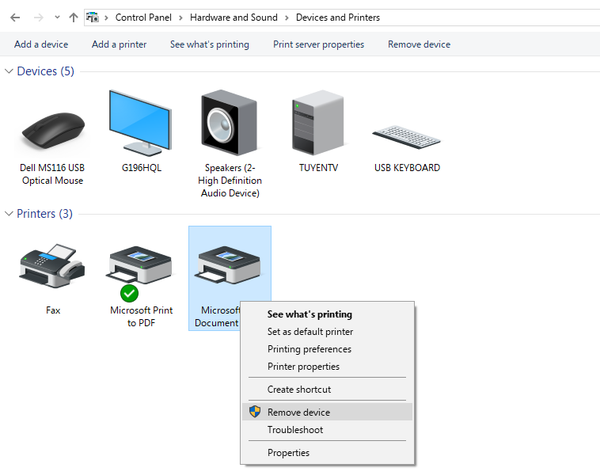This screenshot has height=472, width=600.
Task: Click the 'Fax' label
Action: click(53, 310)
